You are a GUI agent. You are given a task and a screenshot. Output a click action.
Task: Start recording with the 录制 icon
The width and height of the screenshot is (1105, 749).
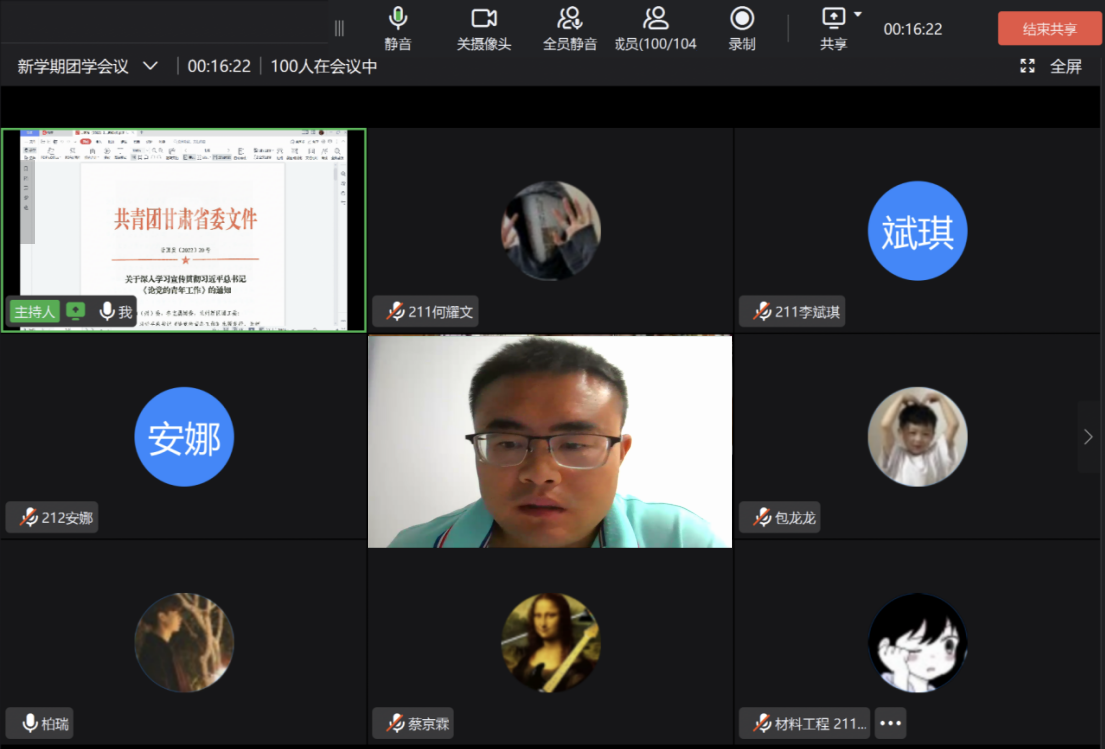(742, 19)
